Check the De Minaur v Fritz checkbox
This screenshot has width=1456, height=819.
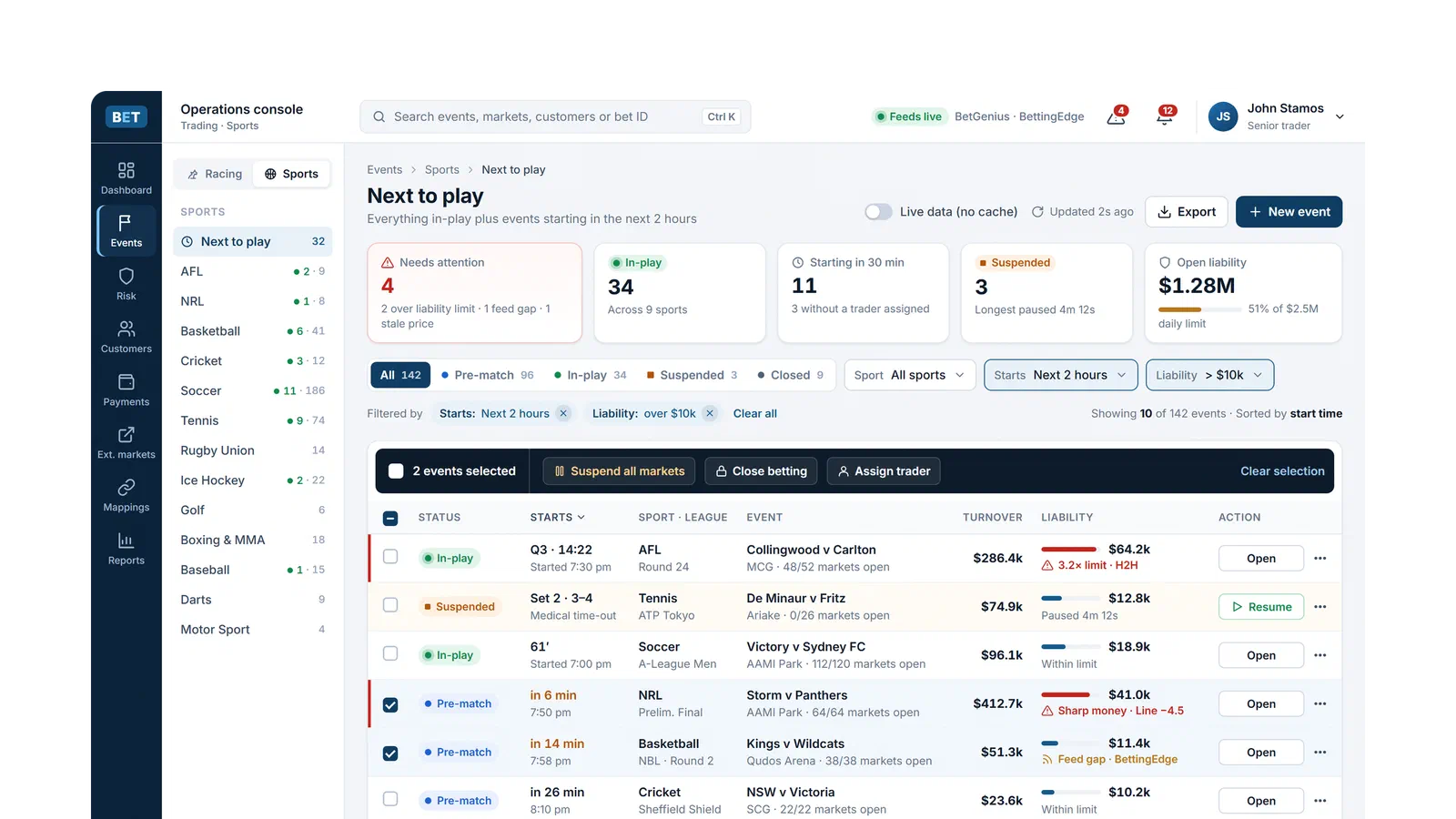click(x=390, y=605)
